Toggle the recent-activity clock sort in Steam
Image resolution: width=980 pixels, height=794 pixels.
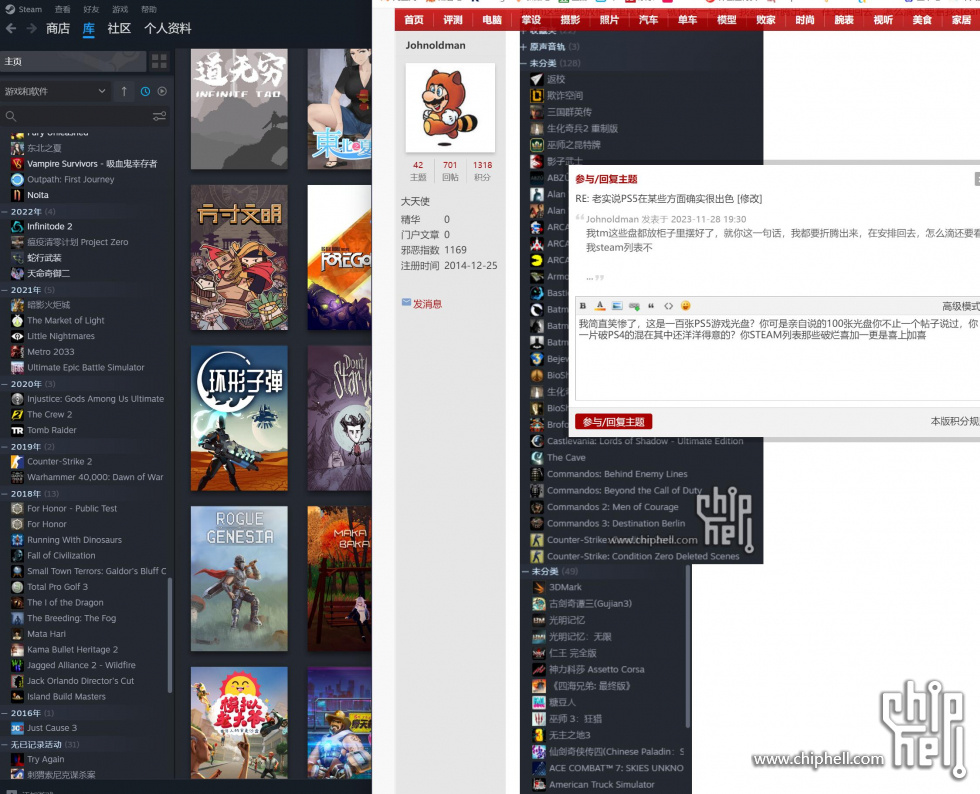coord(145,91)
